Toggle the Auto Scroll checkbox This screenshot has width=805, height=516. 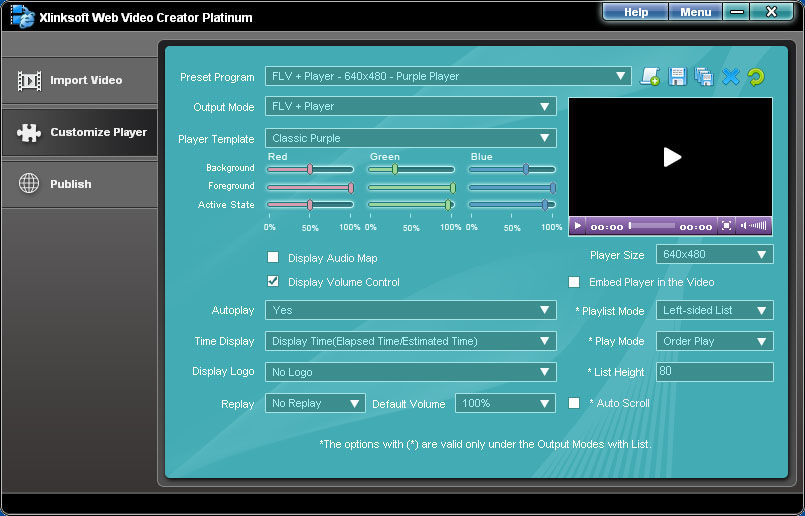[574, 403]
